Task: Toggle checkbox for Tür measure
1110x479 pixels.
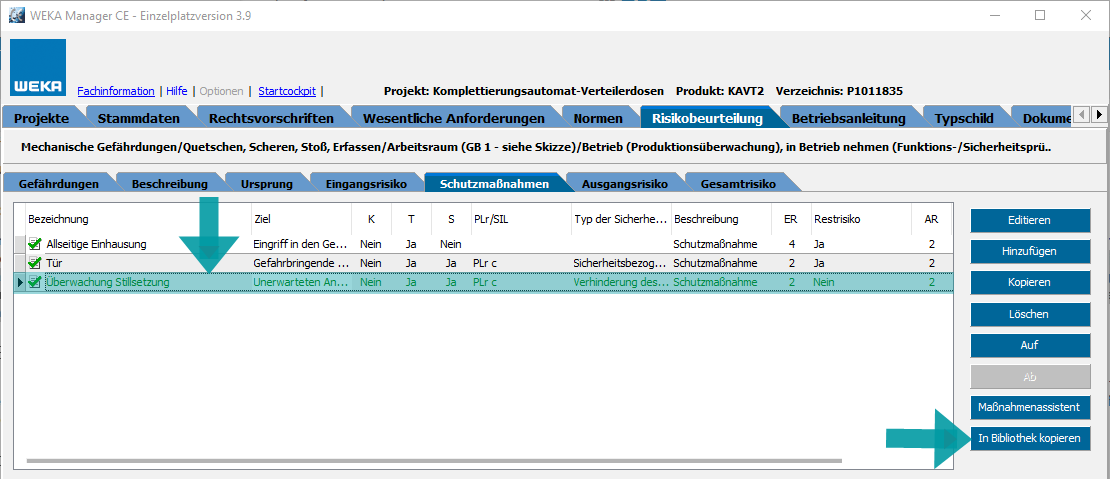Action: [x=35, y=263]
